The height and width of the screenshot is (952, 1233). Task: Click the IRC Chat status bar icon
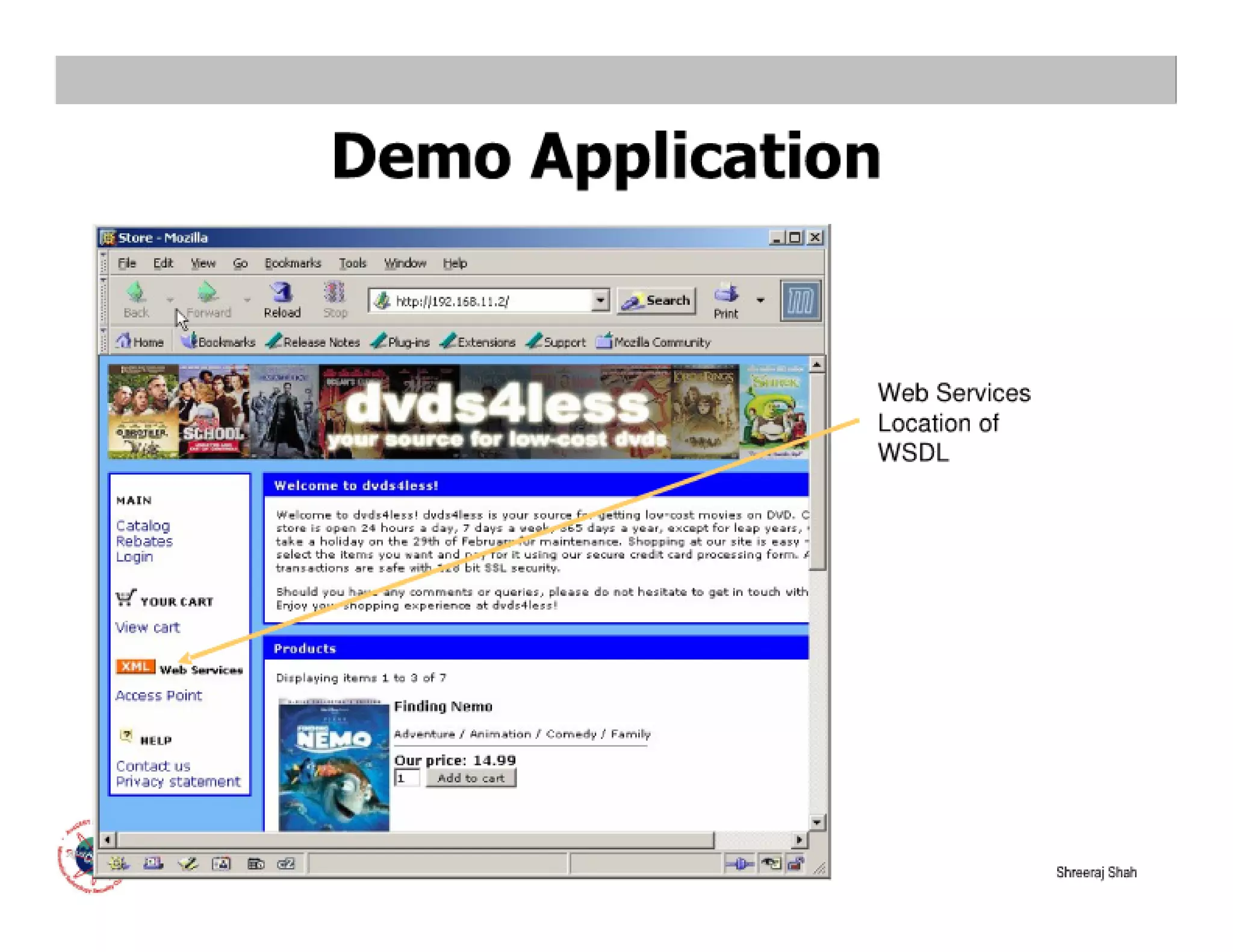click(x=286, y=864)
